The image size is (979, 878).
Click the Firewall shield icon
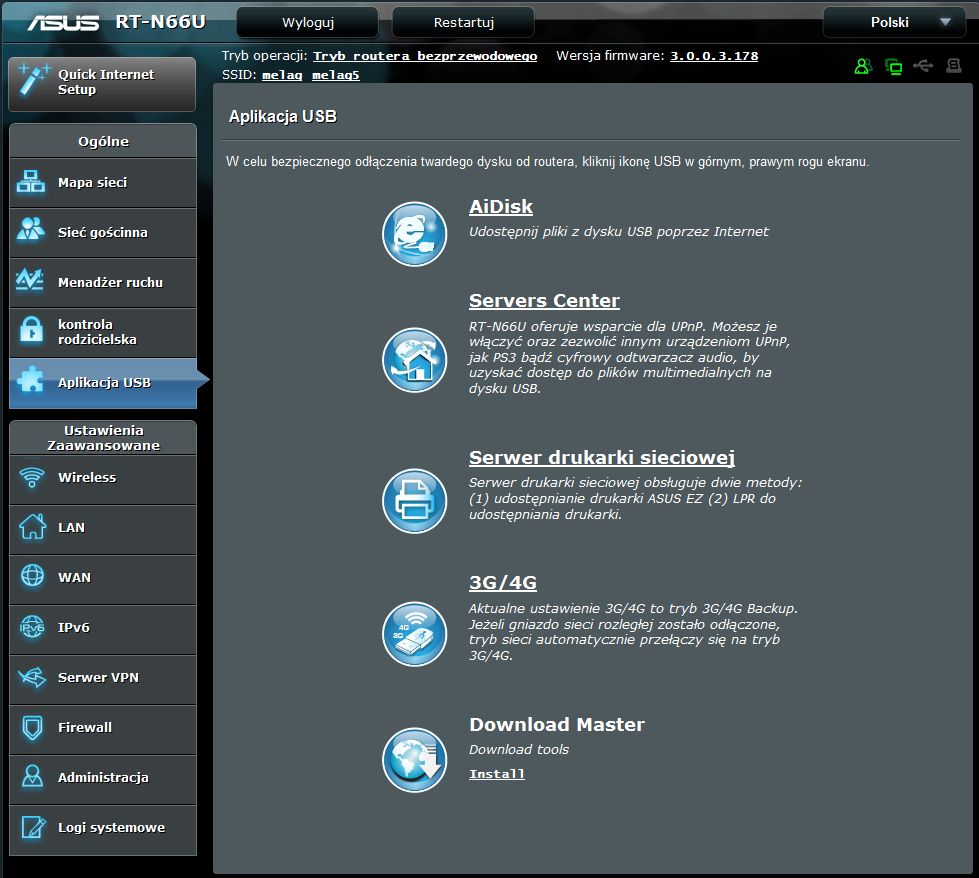[x=32, y=728]
